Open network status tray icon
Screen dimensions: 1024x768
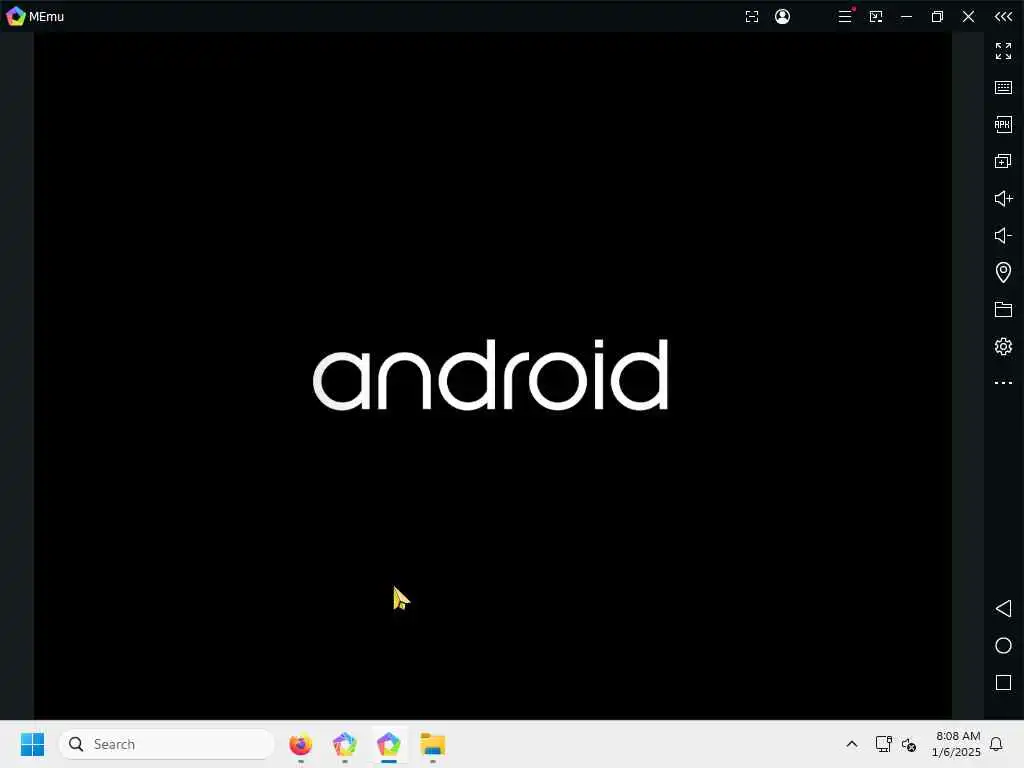[x=884, y=744]
